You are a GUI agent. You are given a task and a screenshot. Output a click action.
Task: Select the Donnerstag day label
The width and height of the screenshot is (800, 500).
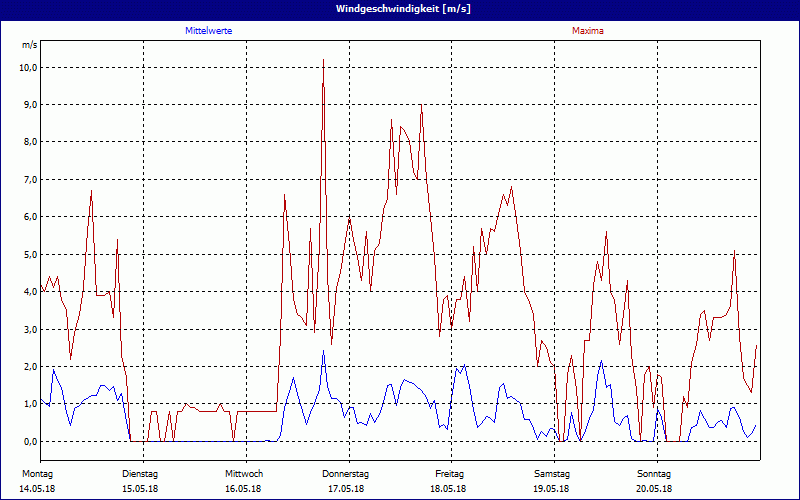(x=346, y=472)
